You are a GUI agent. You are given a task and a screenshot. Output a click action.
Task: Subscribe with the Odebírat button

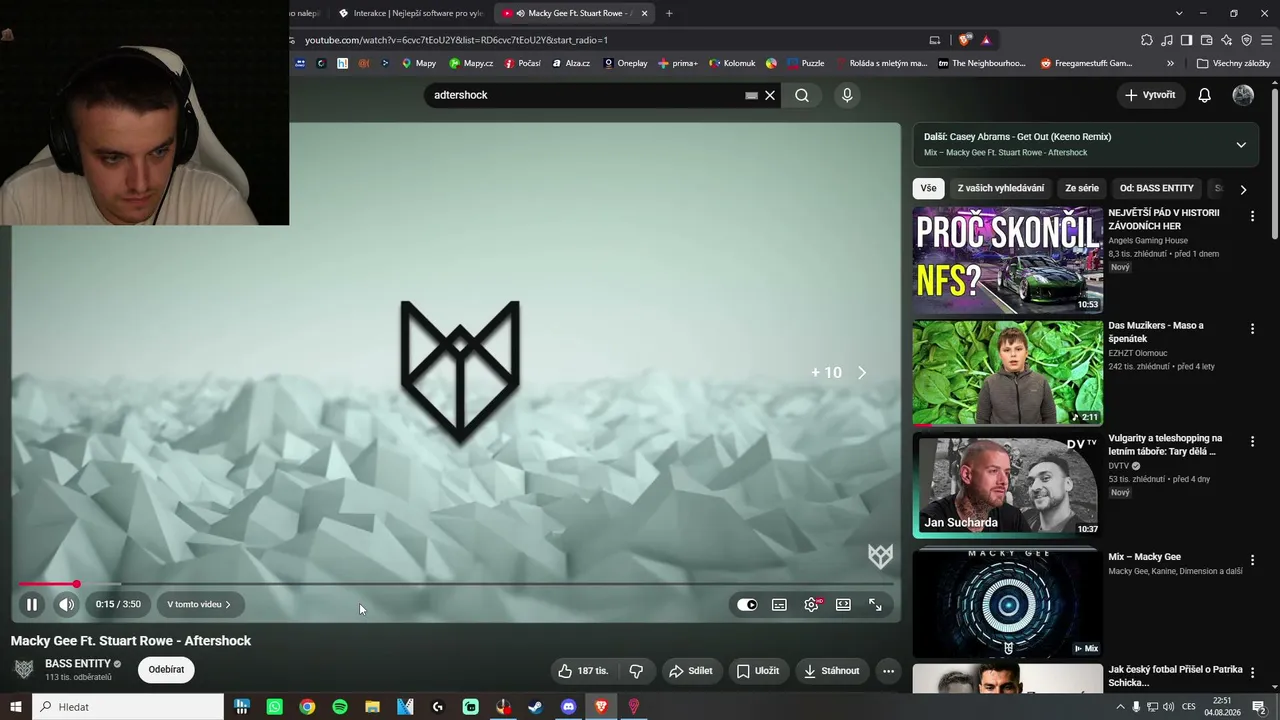click(166, 670)
